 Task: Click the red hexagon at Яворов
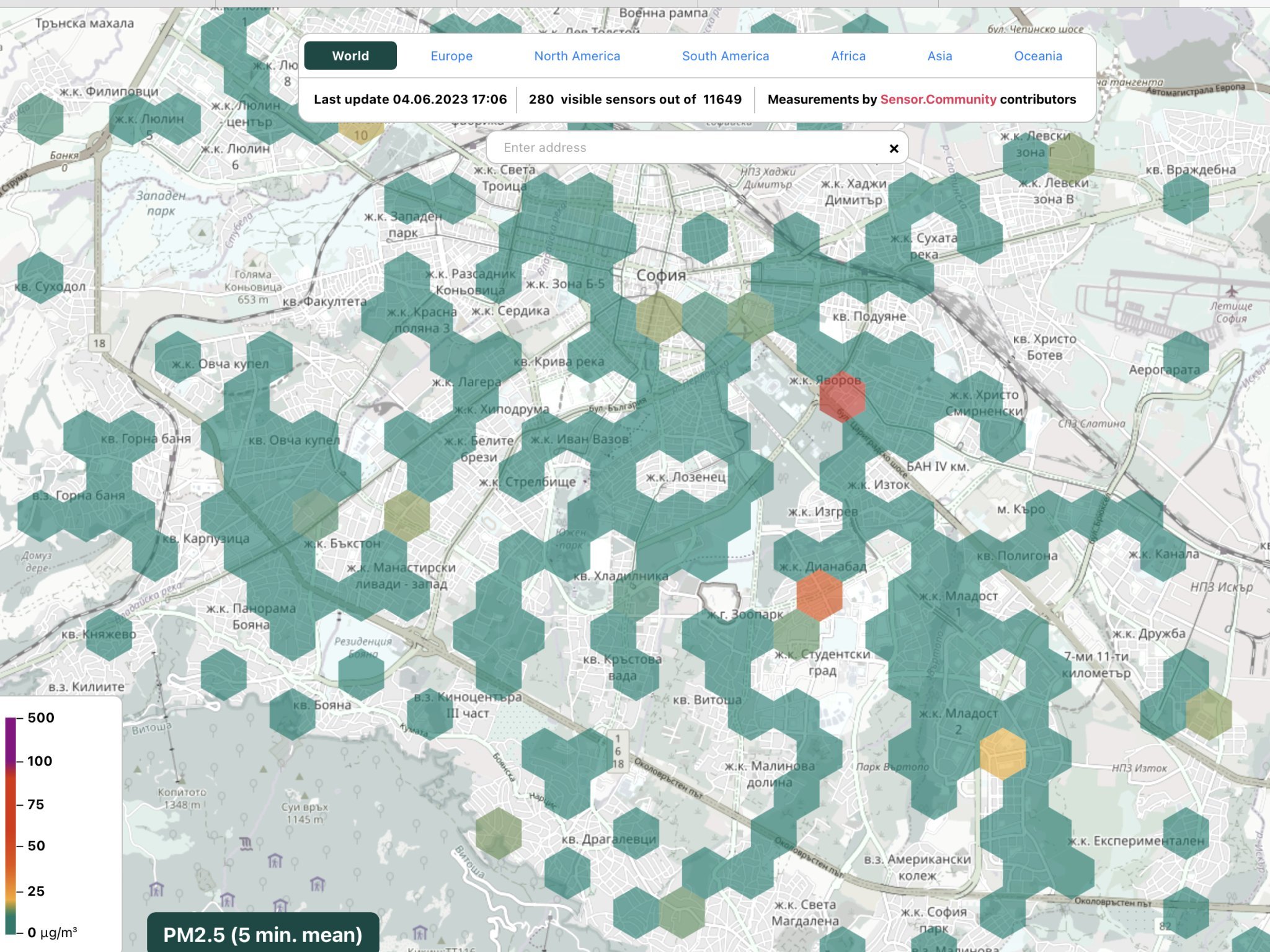841,397
